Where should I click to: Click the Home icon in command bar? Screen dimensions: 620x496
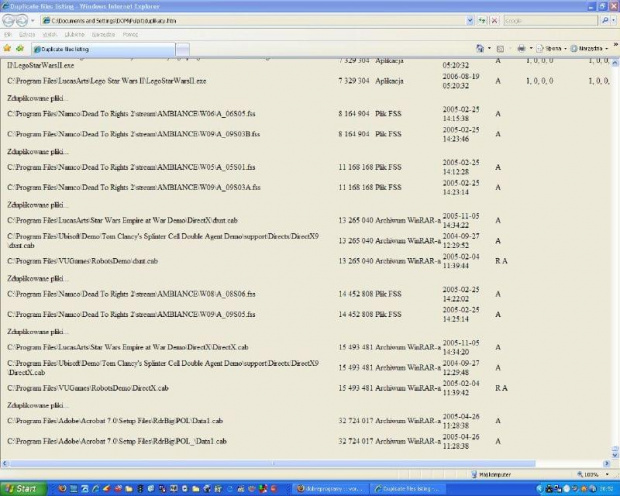coord(480,48)
